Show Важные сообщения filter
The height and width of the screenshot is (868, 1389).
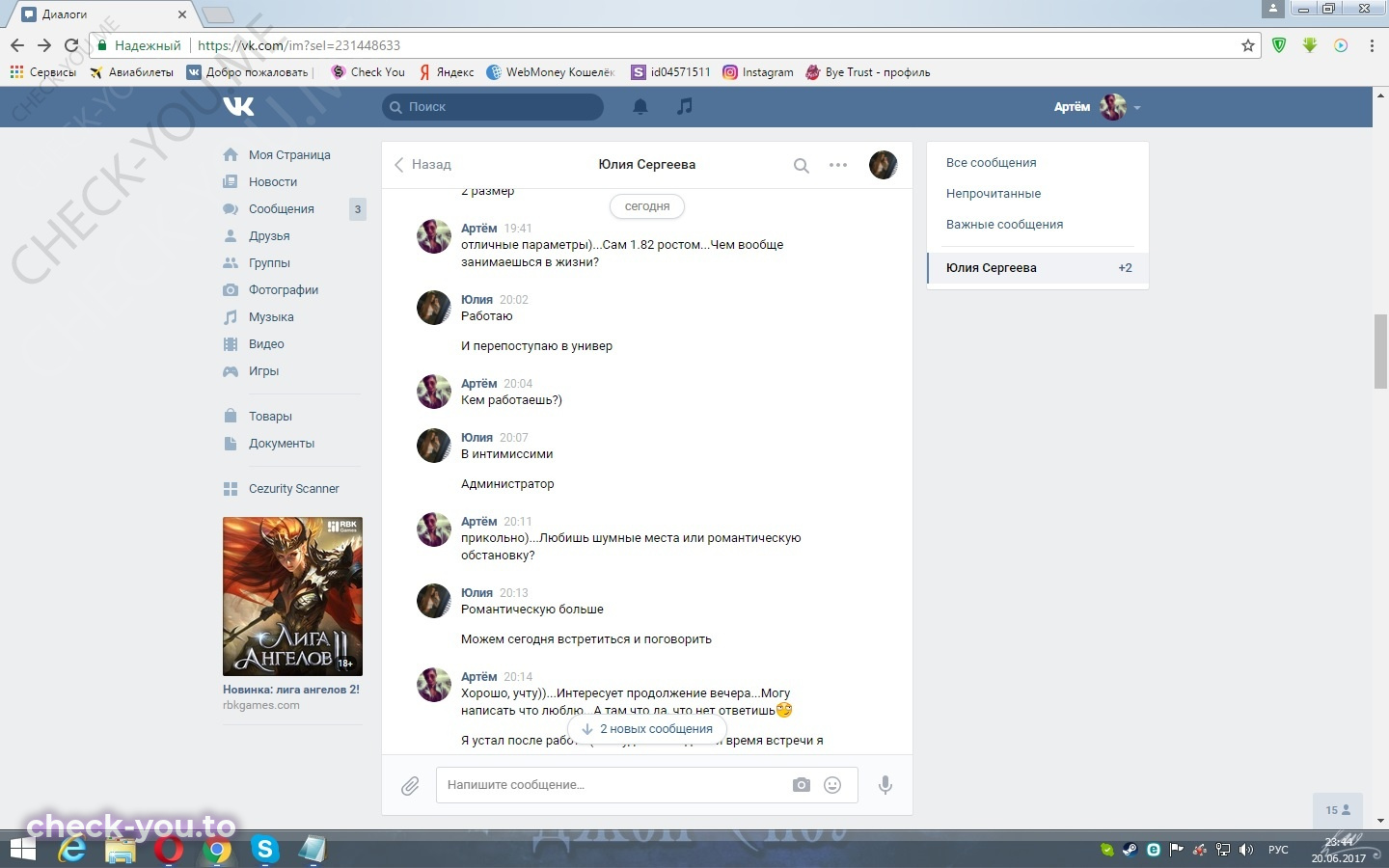tap(1004, 225)
